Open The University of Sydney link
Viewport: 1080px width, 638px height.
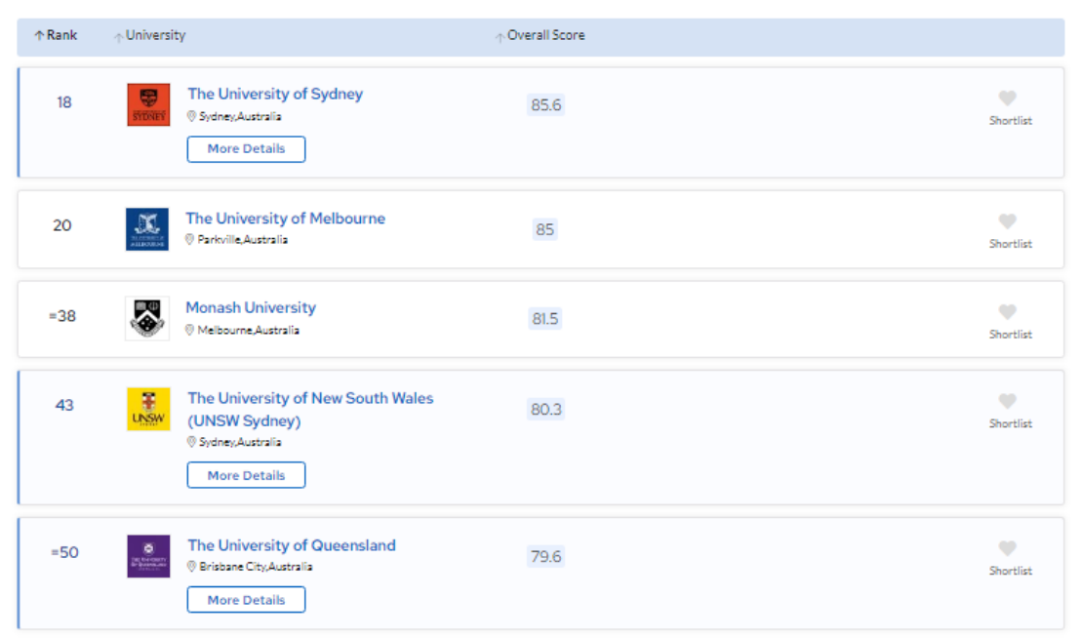(x=275, y=94)
